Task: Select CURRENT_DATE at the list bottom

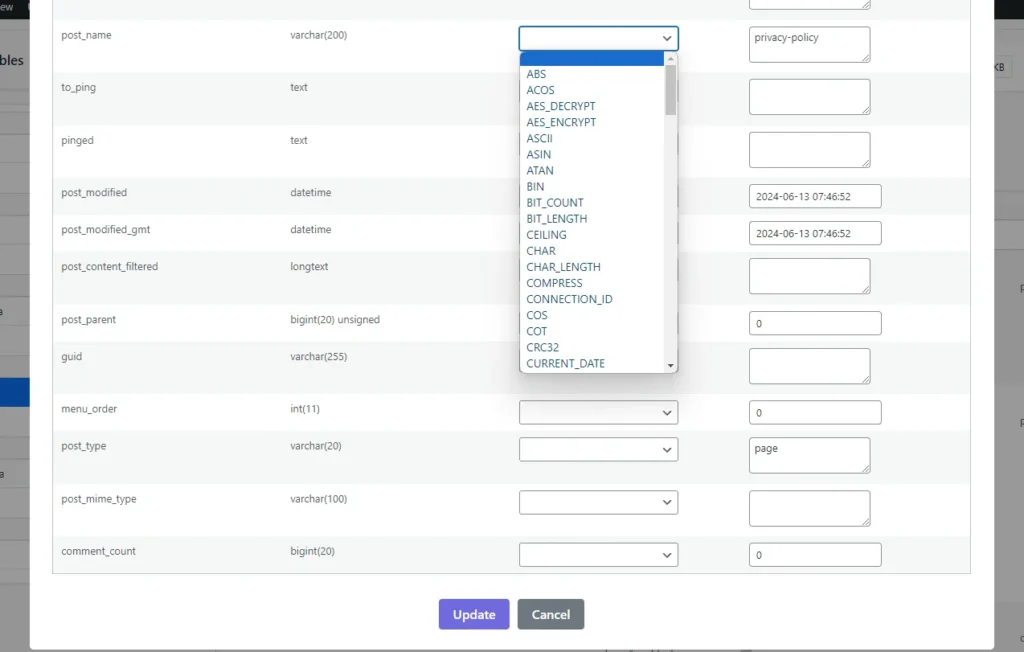Action: (564, 363)
